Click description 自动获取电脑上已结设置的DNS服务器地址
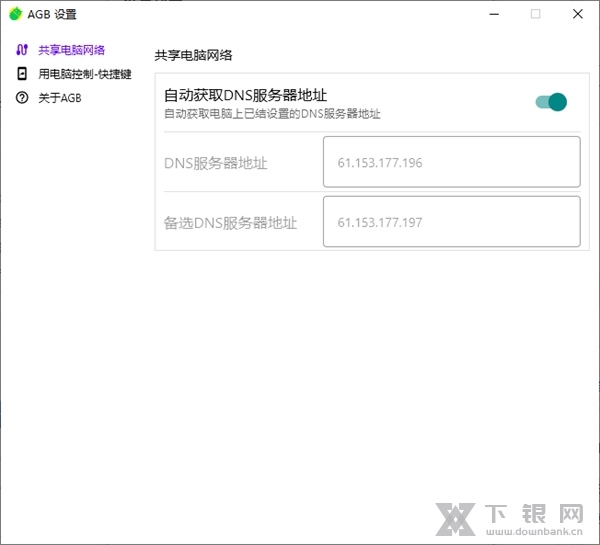Viewport: 600px width, 545px height. (272, 114)
